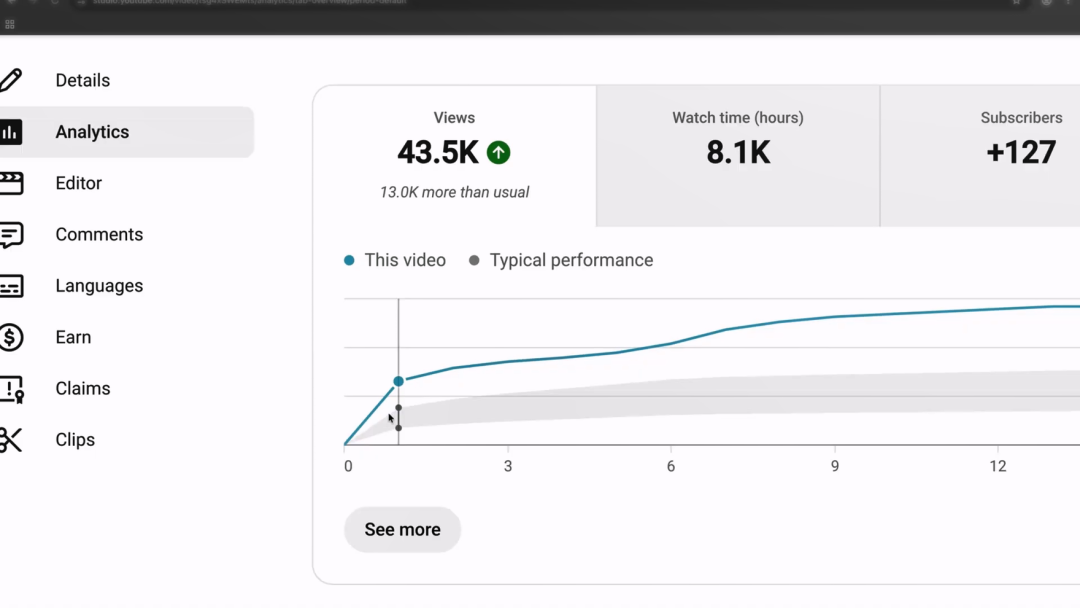Toggle the This video legend item
The image size is (1080, 608).
coord(395,260)
